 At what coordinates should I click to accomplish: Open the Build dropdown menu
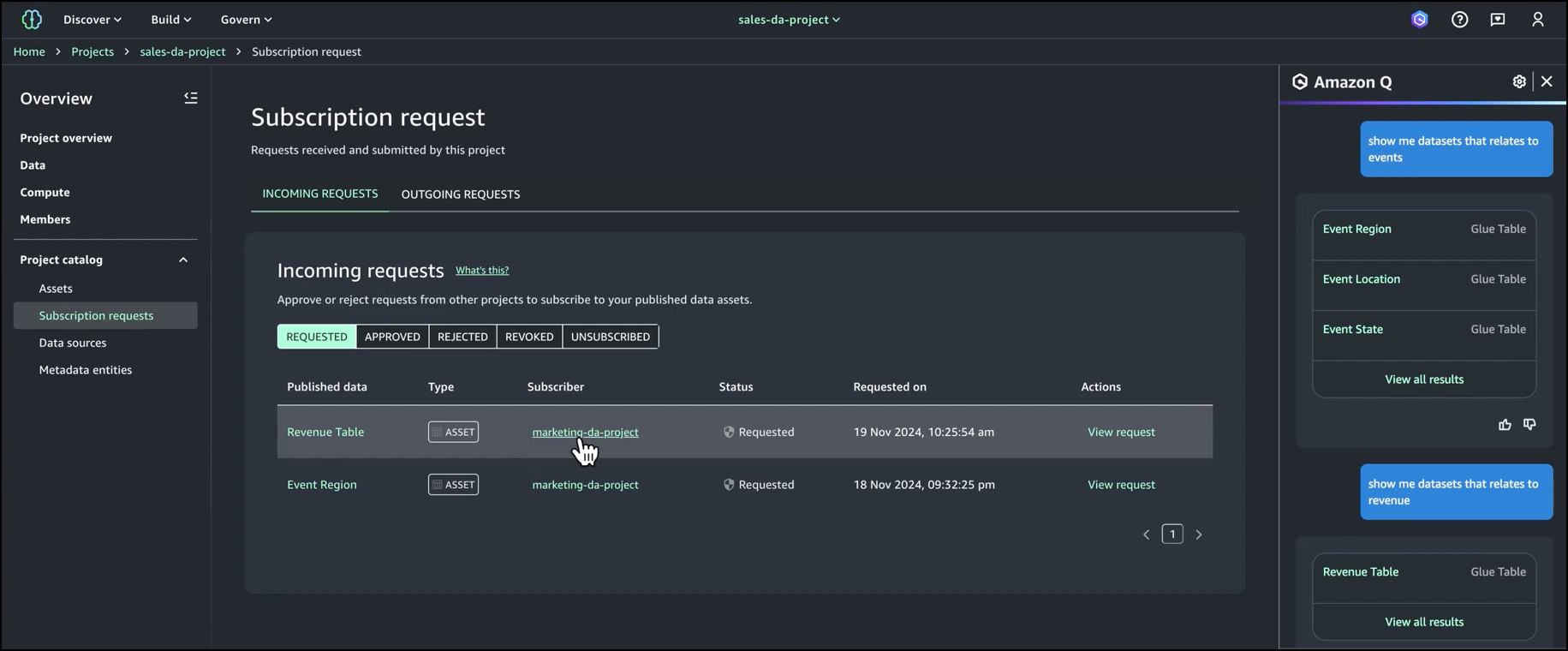click(x=171, y=19)
